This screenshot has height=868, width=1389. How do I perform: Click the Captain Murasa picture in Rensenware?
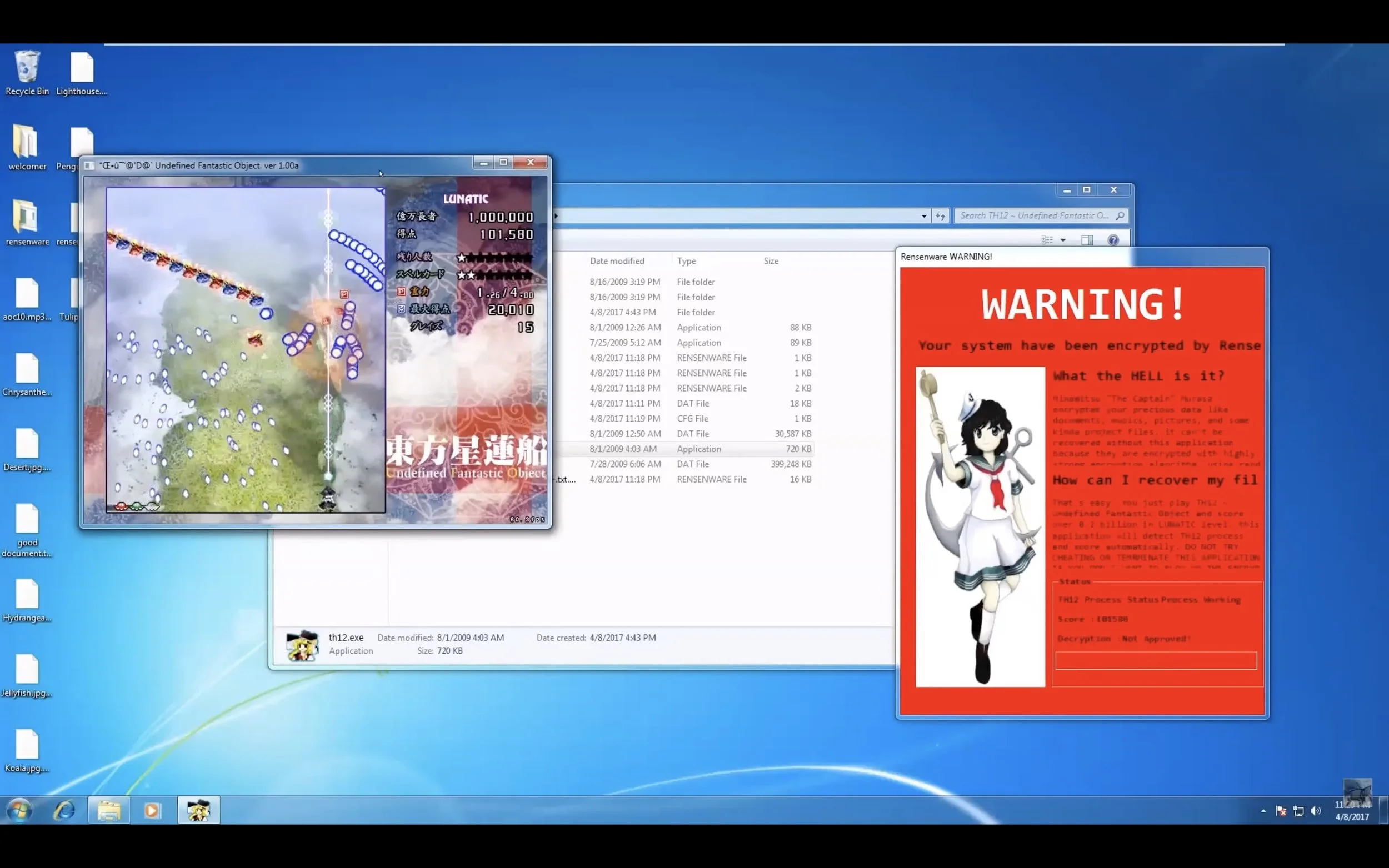[980, 526]
